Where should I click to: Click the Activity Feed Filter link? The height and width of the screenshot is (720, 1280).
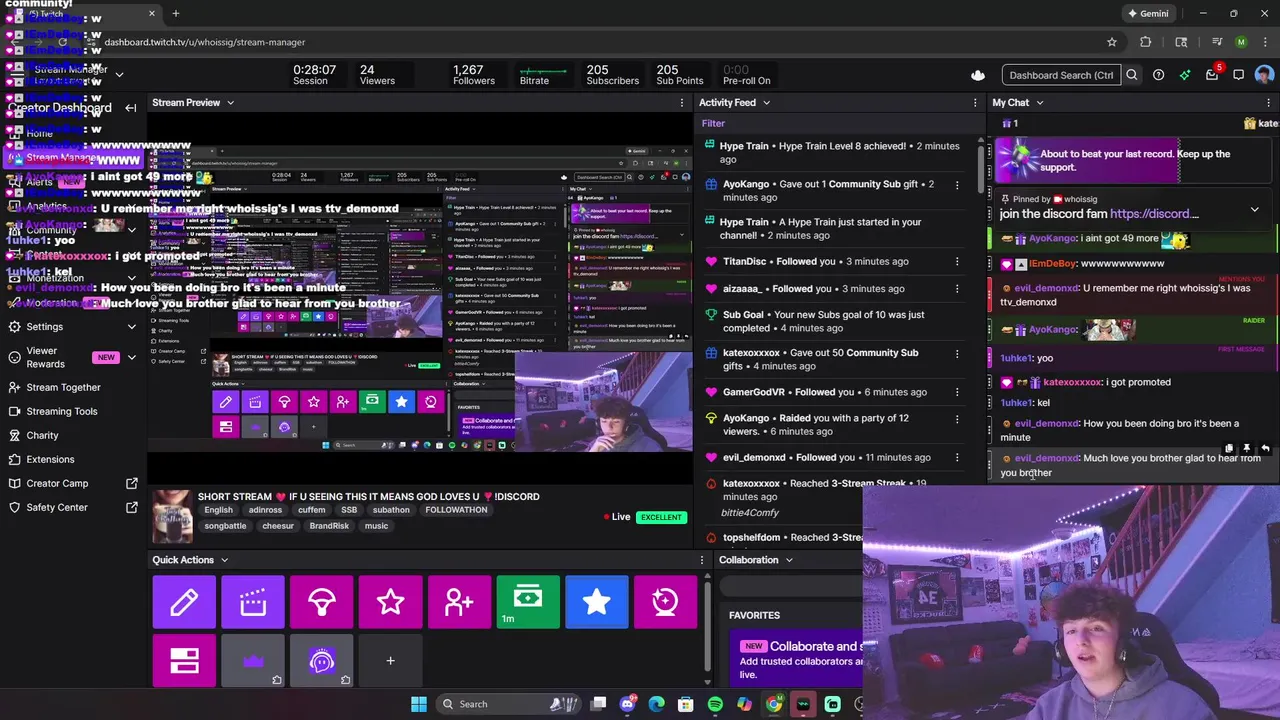point(713,124)
